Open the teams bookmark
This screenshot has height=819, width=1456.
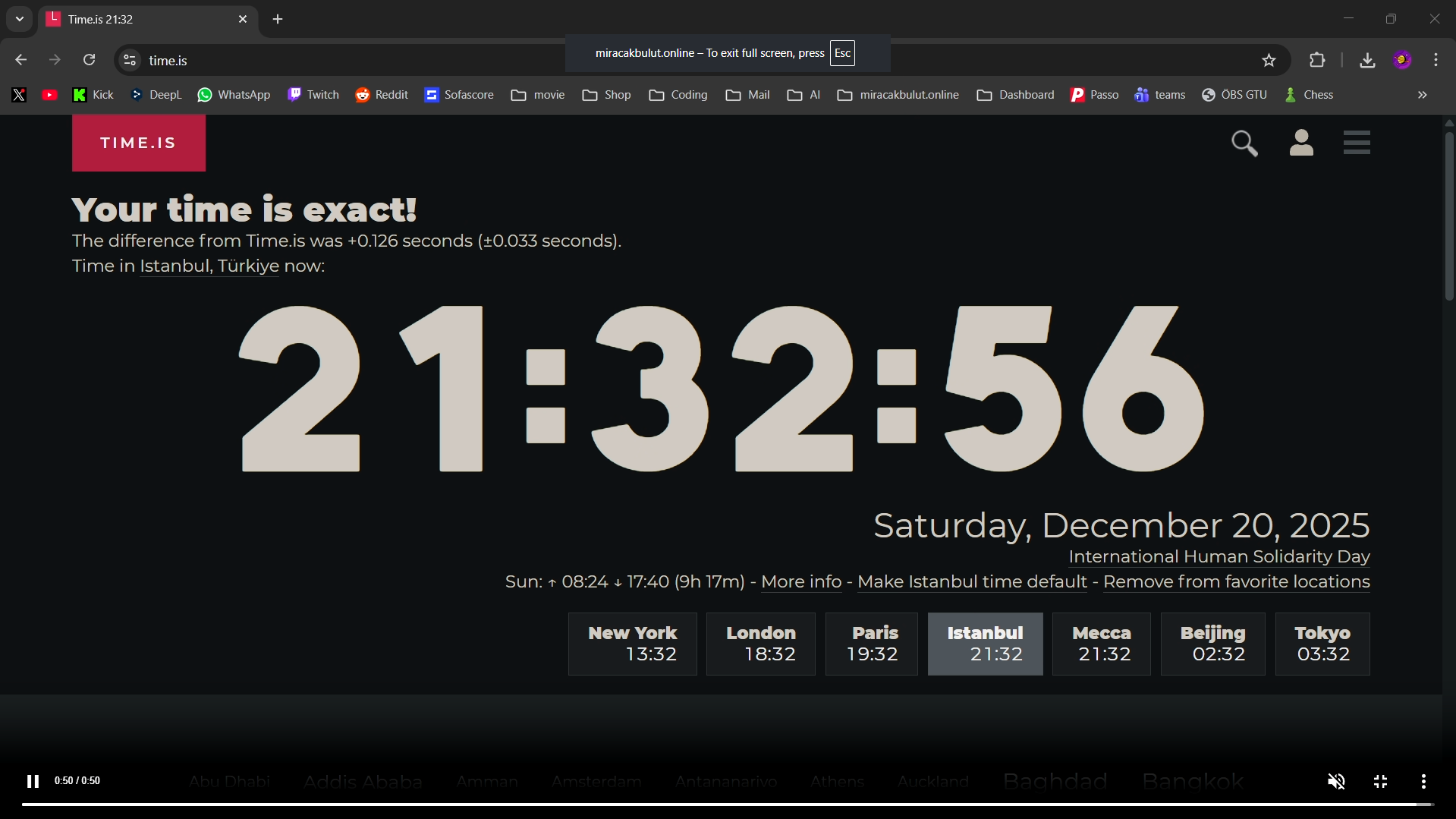tap(1159, 95)
